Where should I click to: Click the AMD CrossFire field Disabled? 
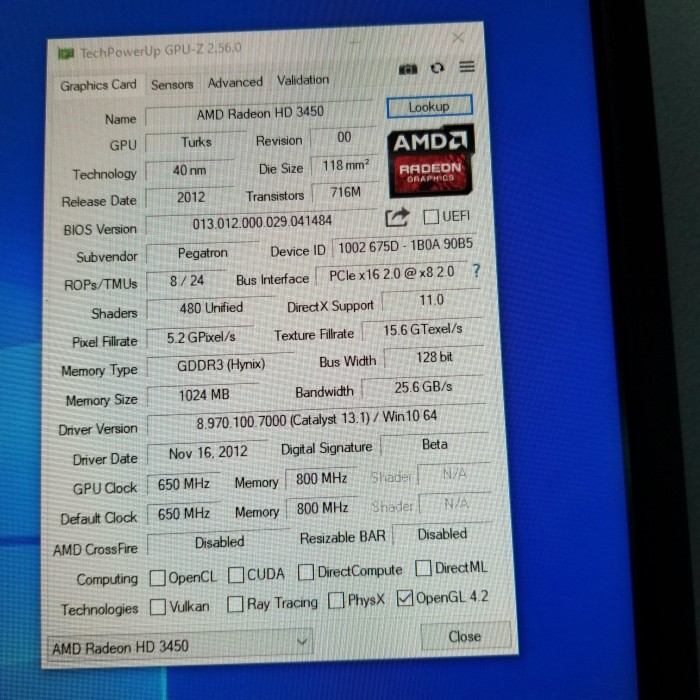219,542
